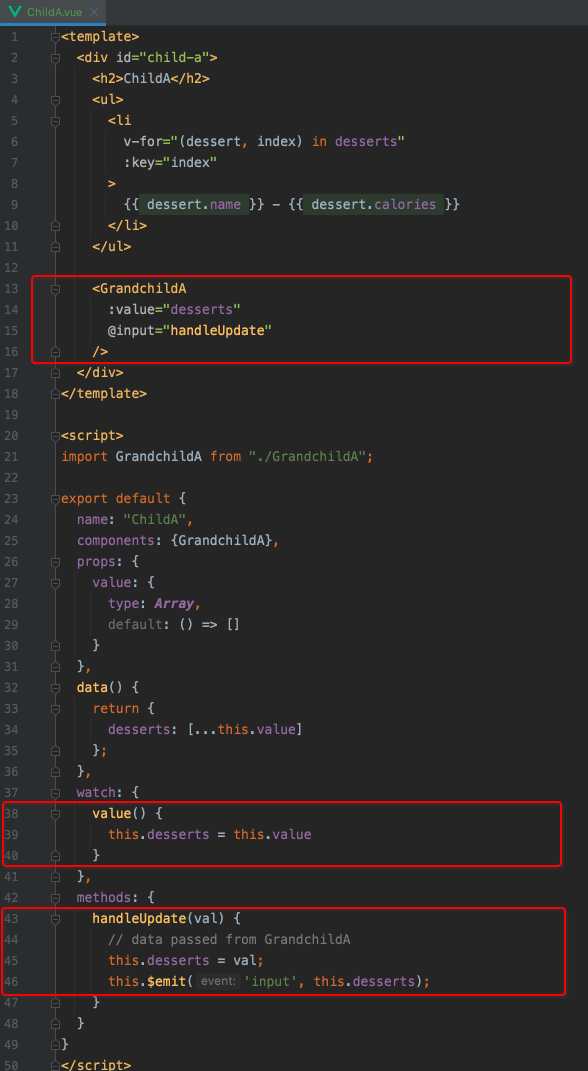Viewport: 588px width, 1071px height.
Task: Click the import keyword on line 21
Action: click(x=85, y=457)
